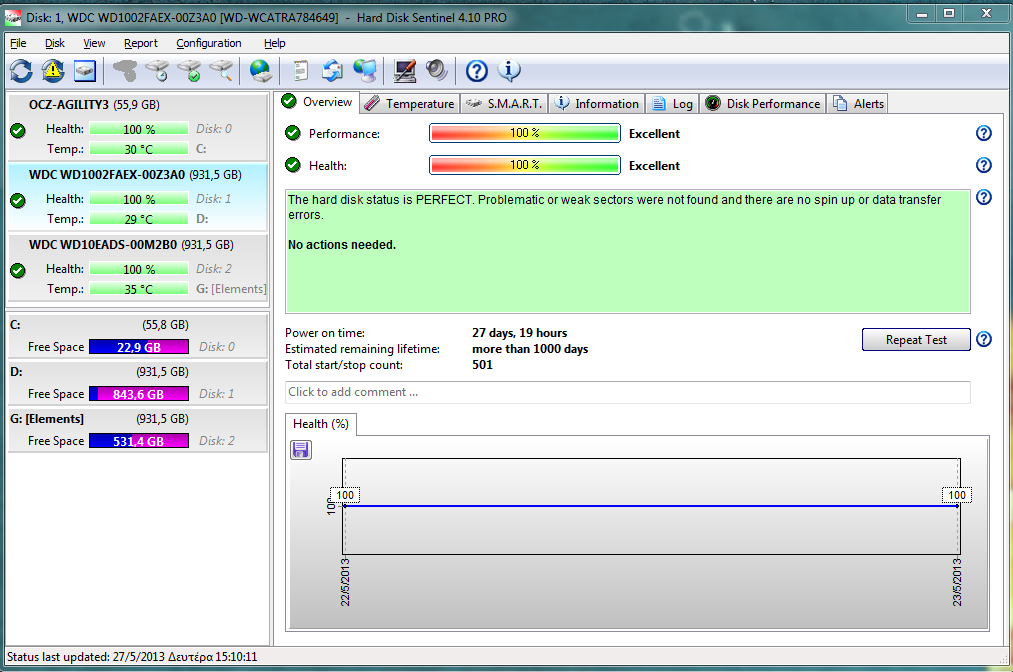Click the 22/5/2013 date label on graph
Viewport: 1013px width, 672px height.
point(345,582)
